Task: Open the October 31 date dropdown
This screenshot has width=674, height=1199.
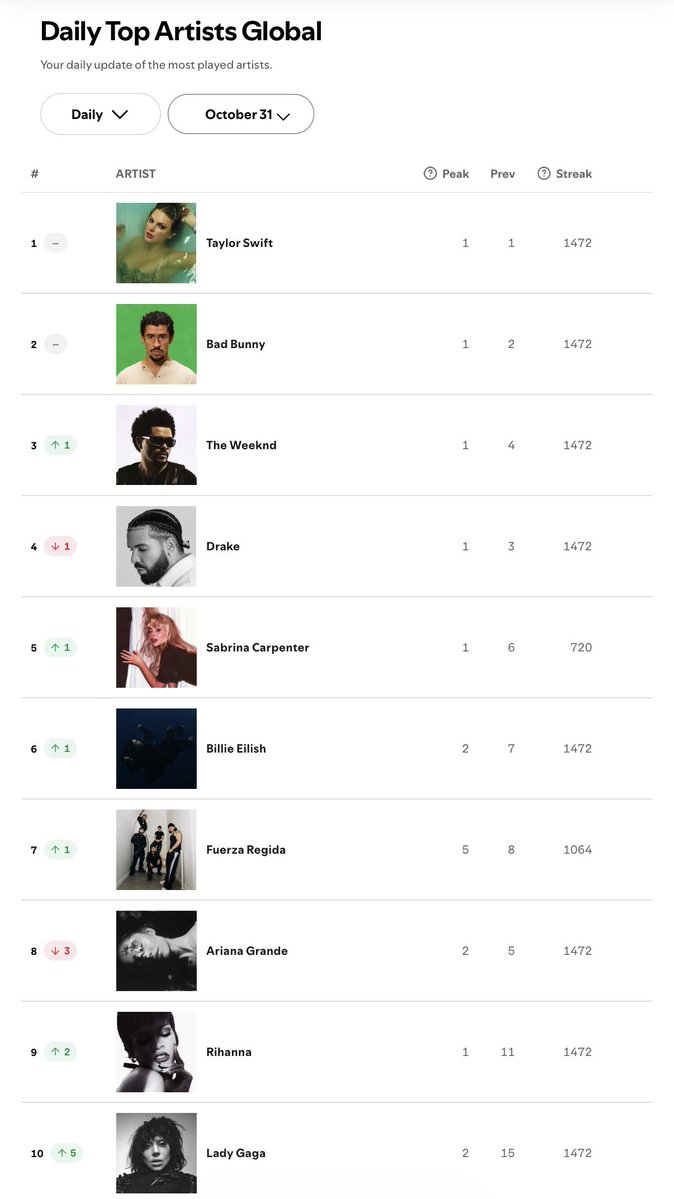Action: (241, 114)
